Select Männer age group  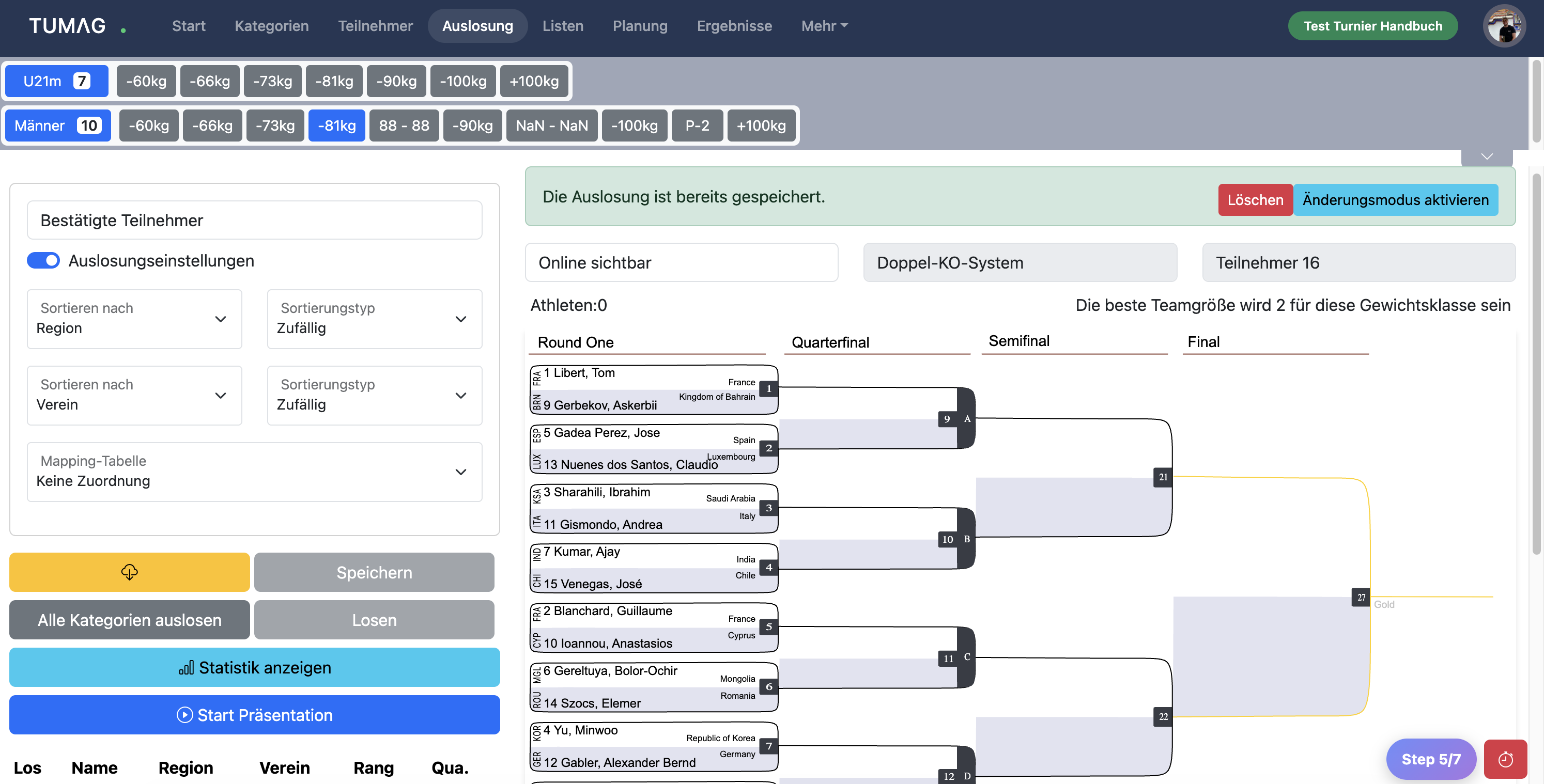point(58,125)
